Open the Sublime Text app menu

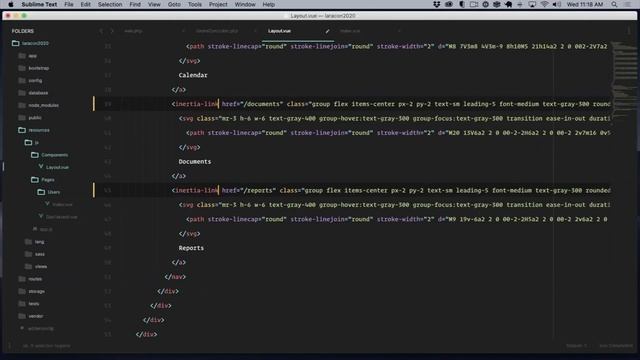[39, 4]
